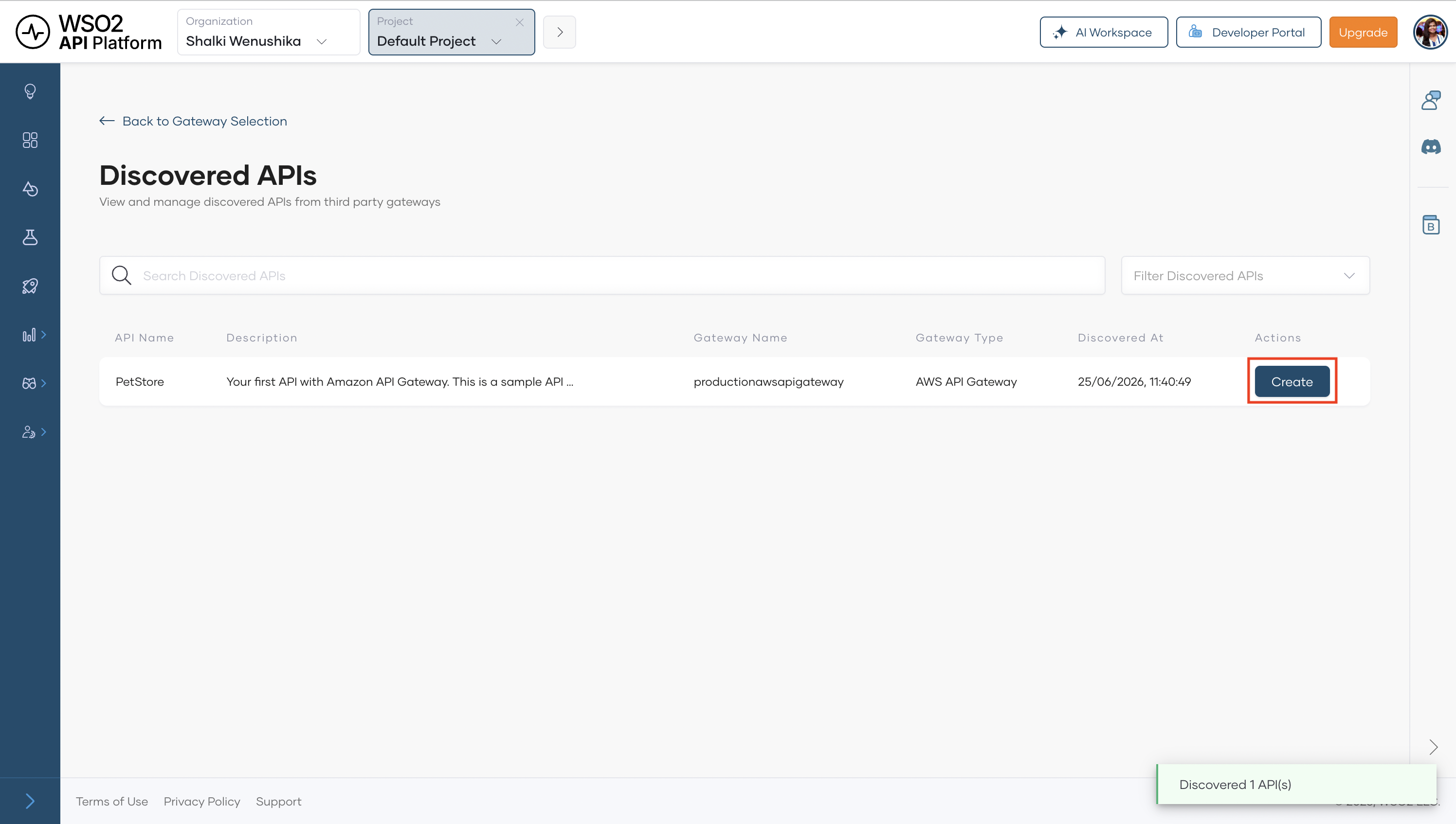Open the Developer Portal
The height and width of the screenshot is (824, 1456).
1248,32
